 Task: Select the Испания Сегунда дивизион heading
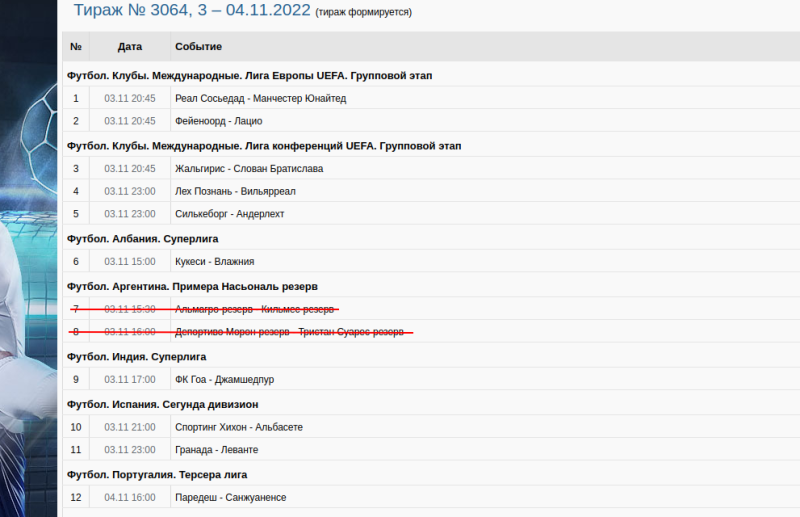(x=163, y=404)
